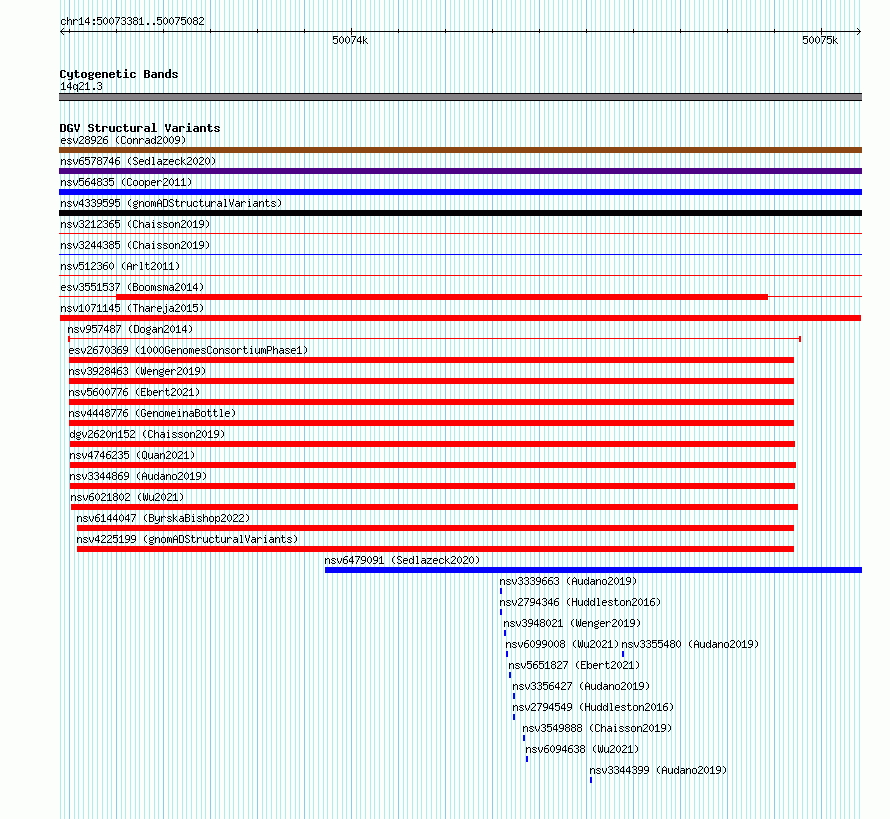Click the left arrow end of the ruler
Screen dimensions: 890x819
point(63,31)
